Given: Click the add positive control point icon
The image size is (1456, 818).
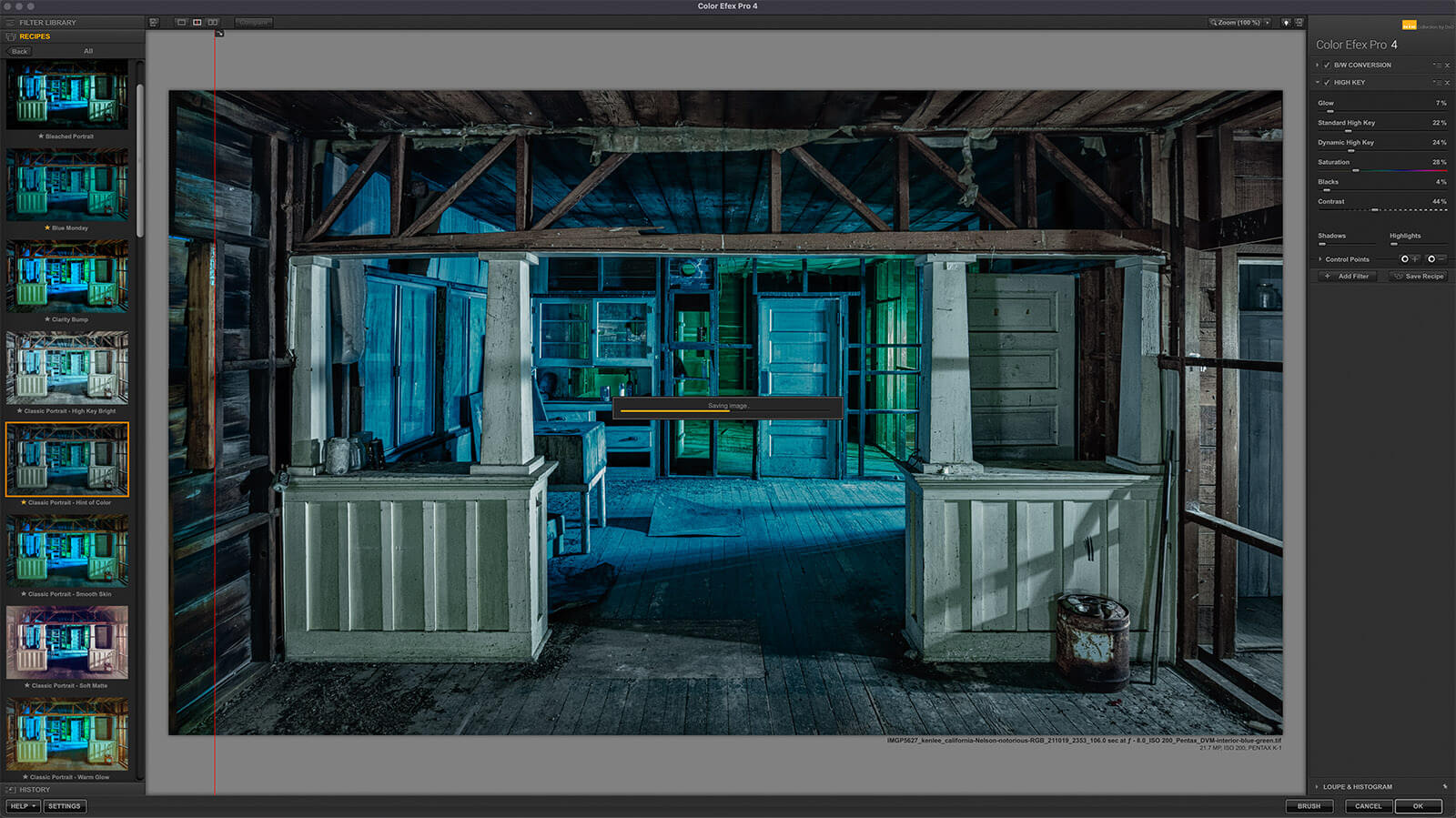Looking at the screenshot, I should pyautogui.click(x=1407, y=259).
